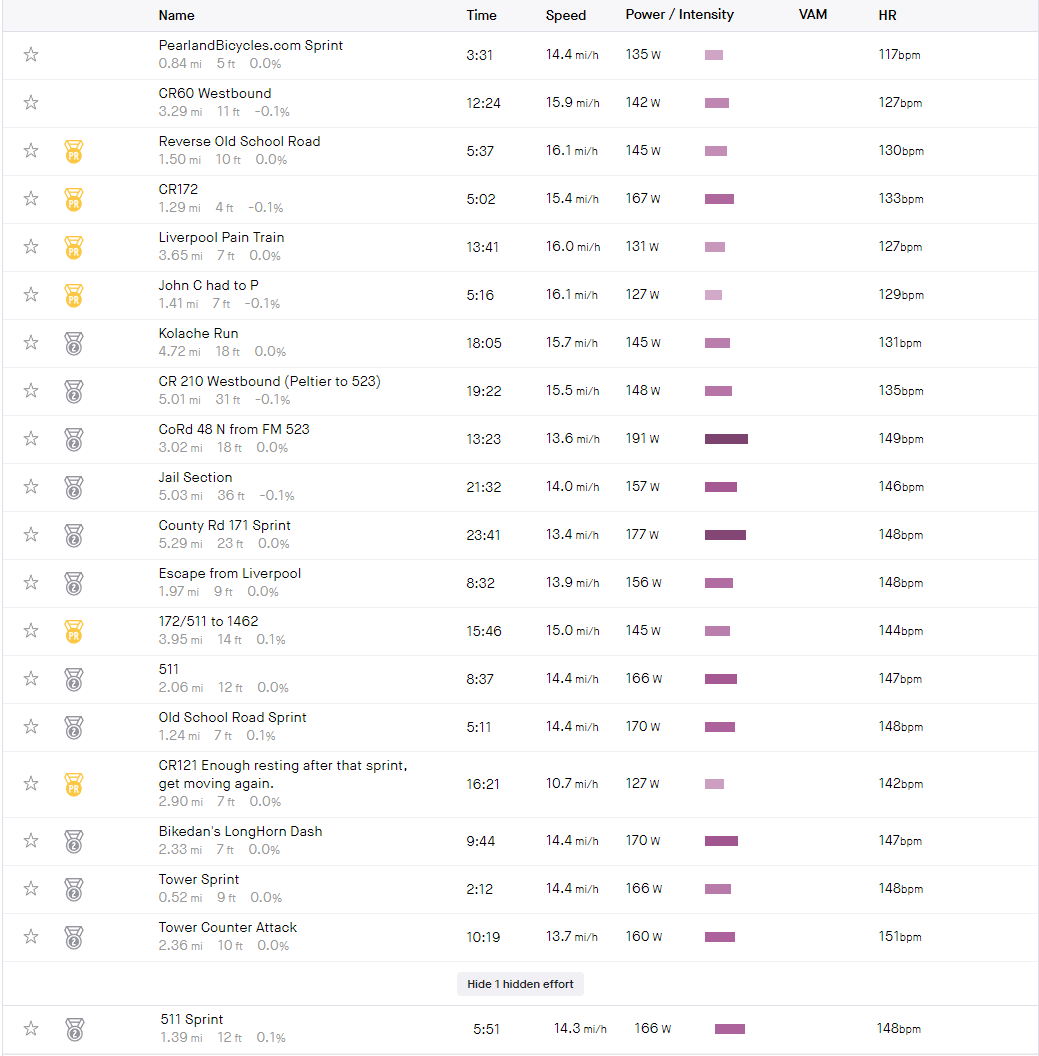Click PR medal next to Liverpool Pain Train
The image size is (1039, 1056).
[73, 247]
